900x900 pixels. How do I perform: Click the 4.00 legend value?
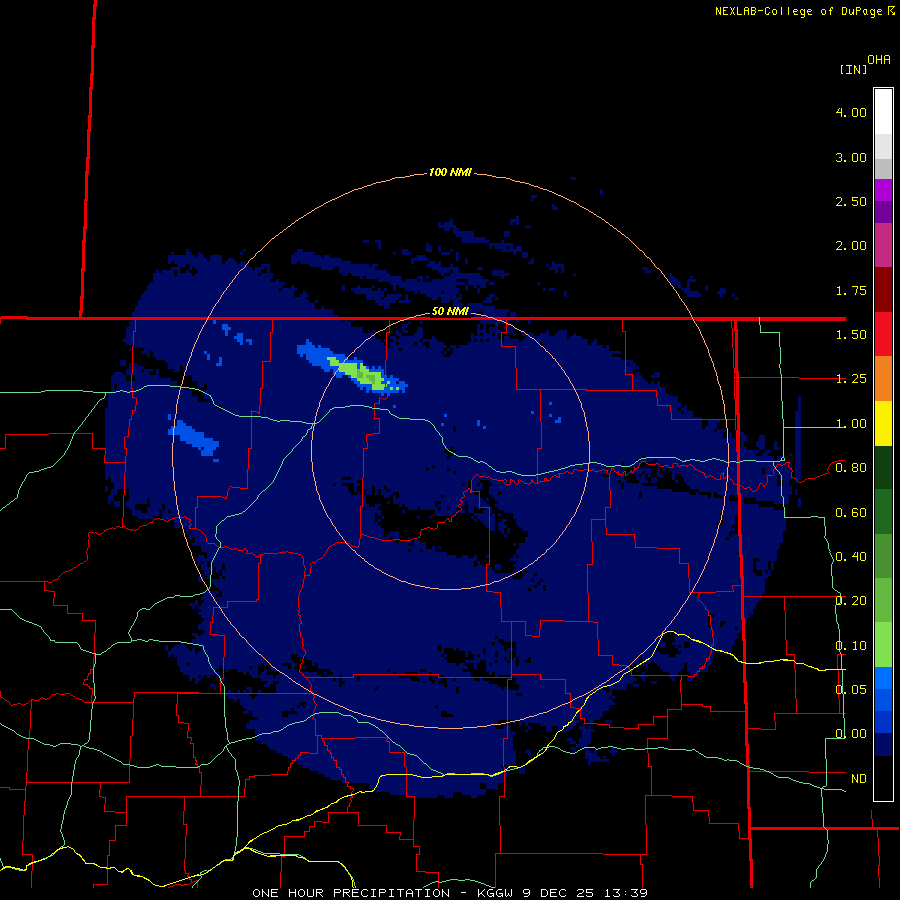point(851,112)
